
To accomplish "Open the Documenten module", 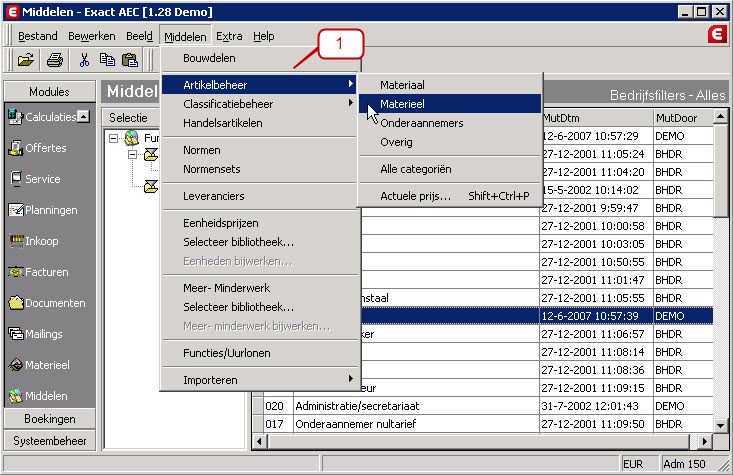I will (47, 303).
